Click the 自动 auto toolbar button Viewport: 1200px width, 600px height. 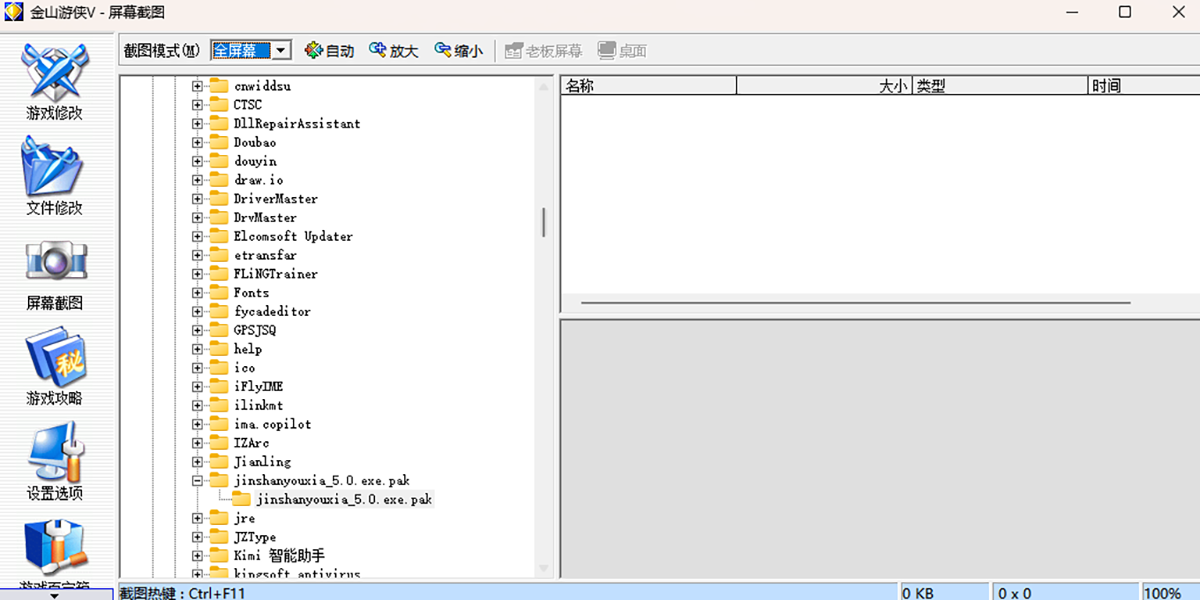click(329, 51)
